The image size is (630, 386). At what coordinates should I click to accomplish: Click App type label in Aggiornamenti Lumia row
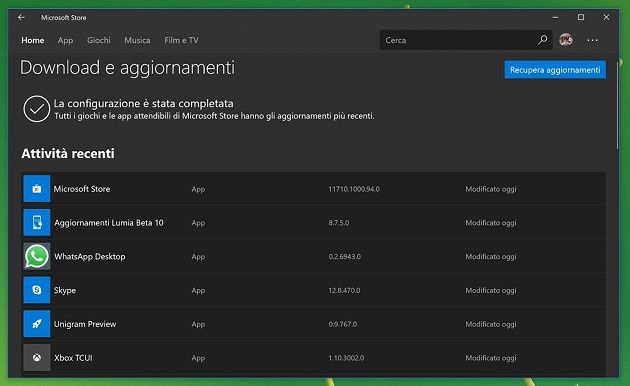pyautogui.click(x=198, y=223)
